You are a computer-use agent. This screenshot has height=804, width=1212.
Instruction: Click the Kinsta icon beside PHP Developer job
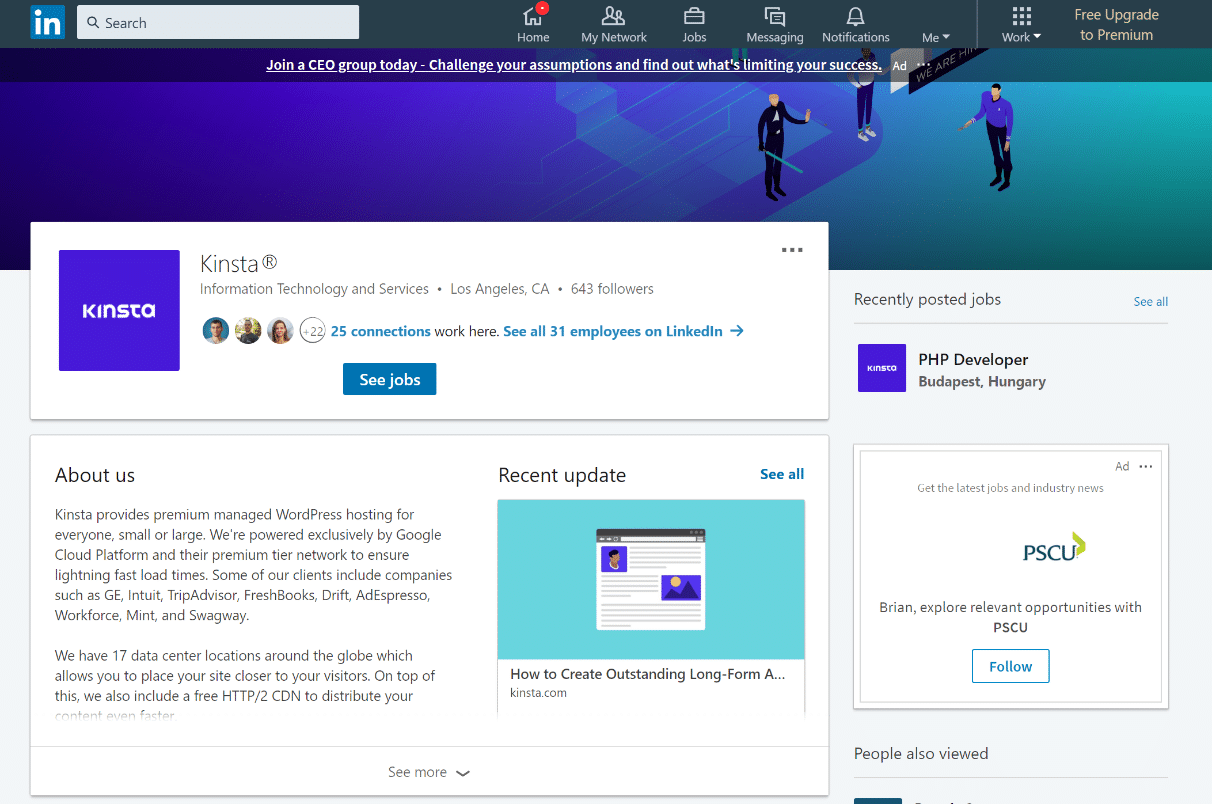click(x=881, y=368)
